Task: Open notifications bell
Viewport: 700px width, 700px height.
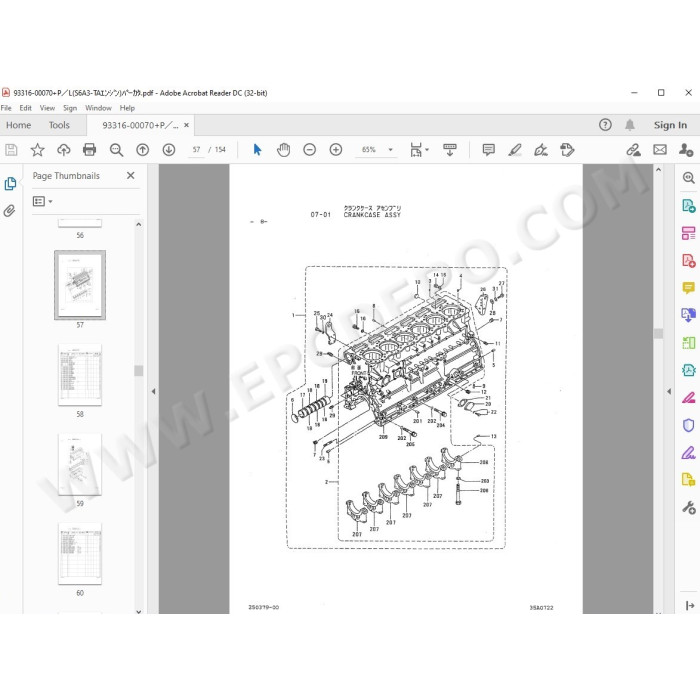Action: (630, 125)
